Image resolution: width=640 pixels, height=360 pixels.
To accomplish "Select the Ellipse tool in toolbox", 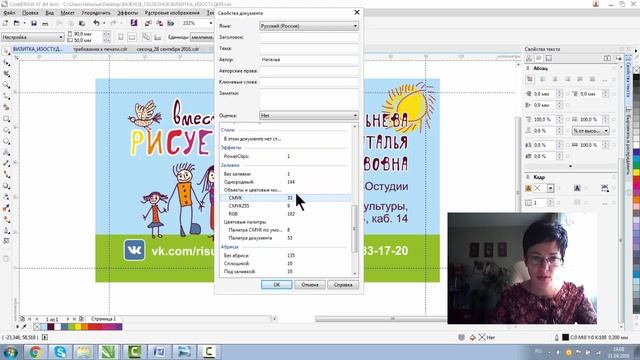I will pos(6,130).
